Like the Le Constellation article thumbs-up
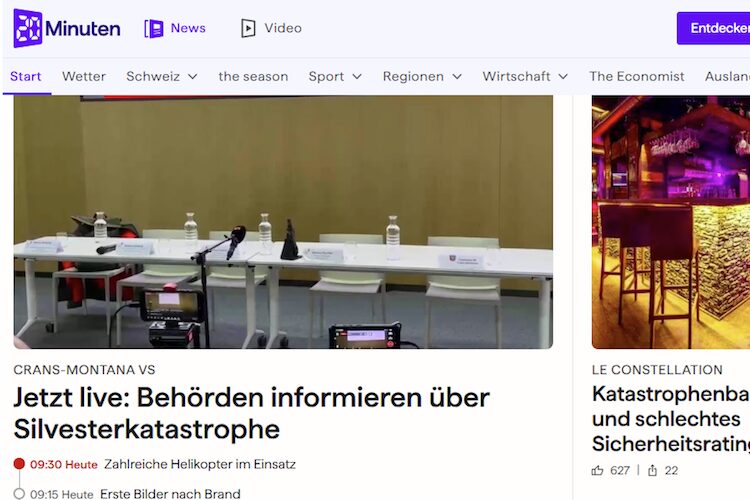 point(598,470)
